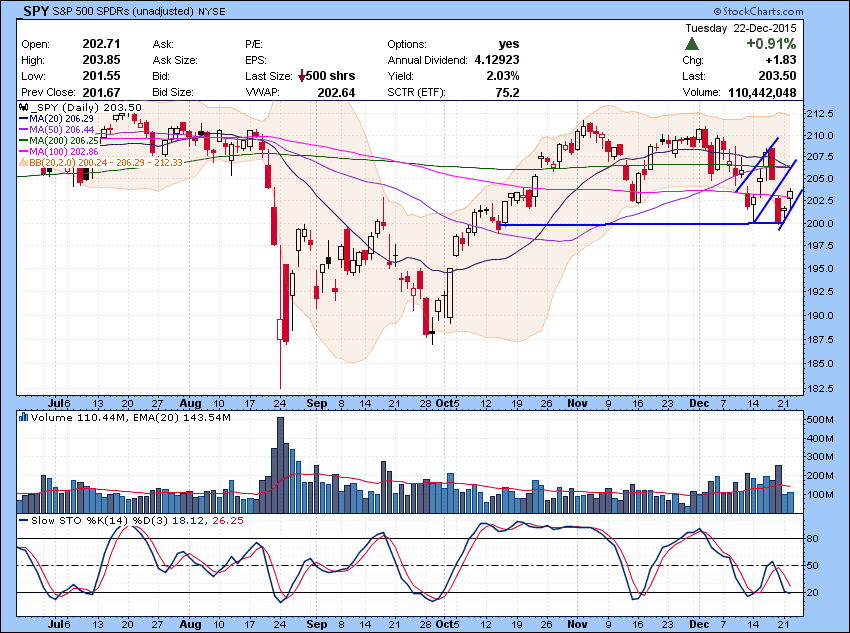Click the 182.5 price axis label

(x=820, y=389)
